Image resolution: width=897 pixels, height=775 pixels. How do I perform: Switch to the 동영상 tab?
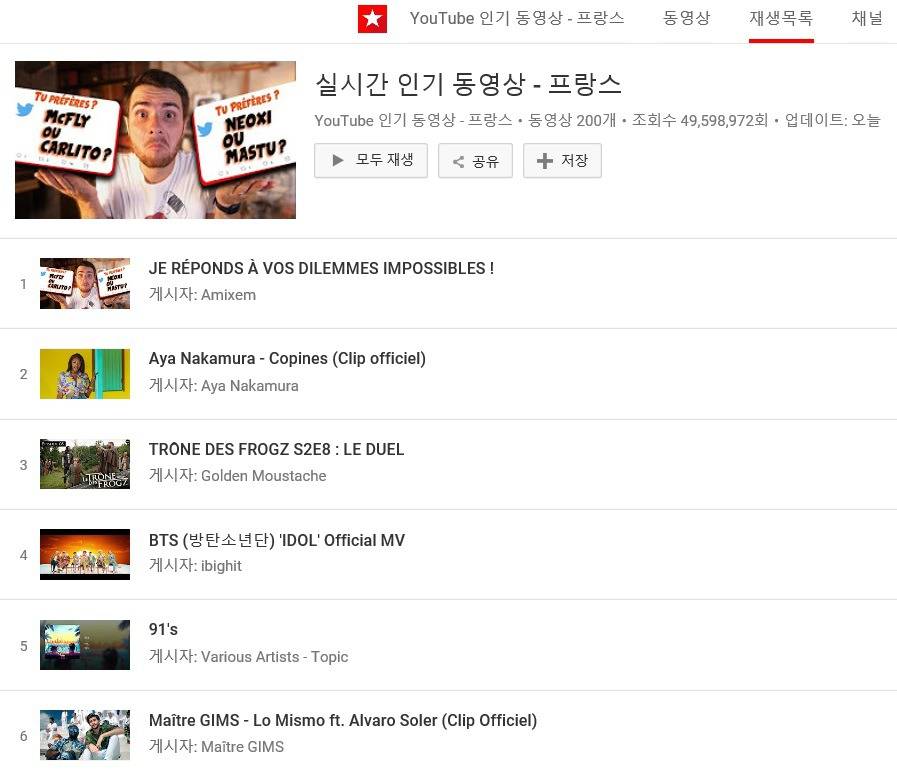pos(686,19)
